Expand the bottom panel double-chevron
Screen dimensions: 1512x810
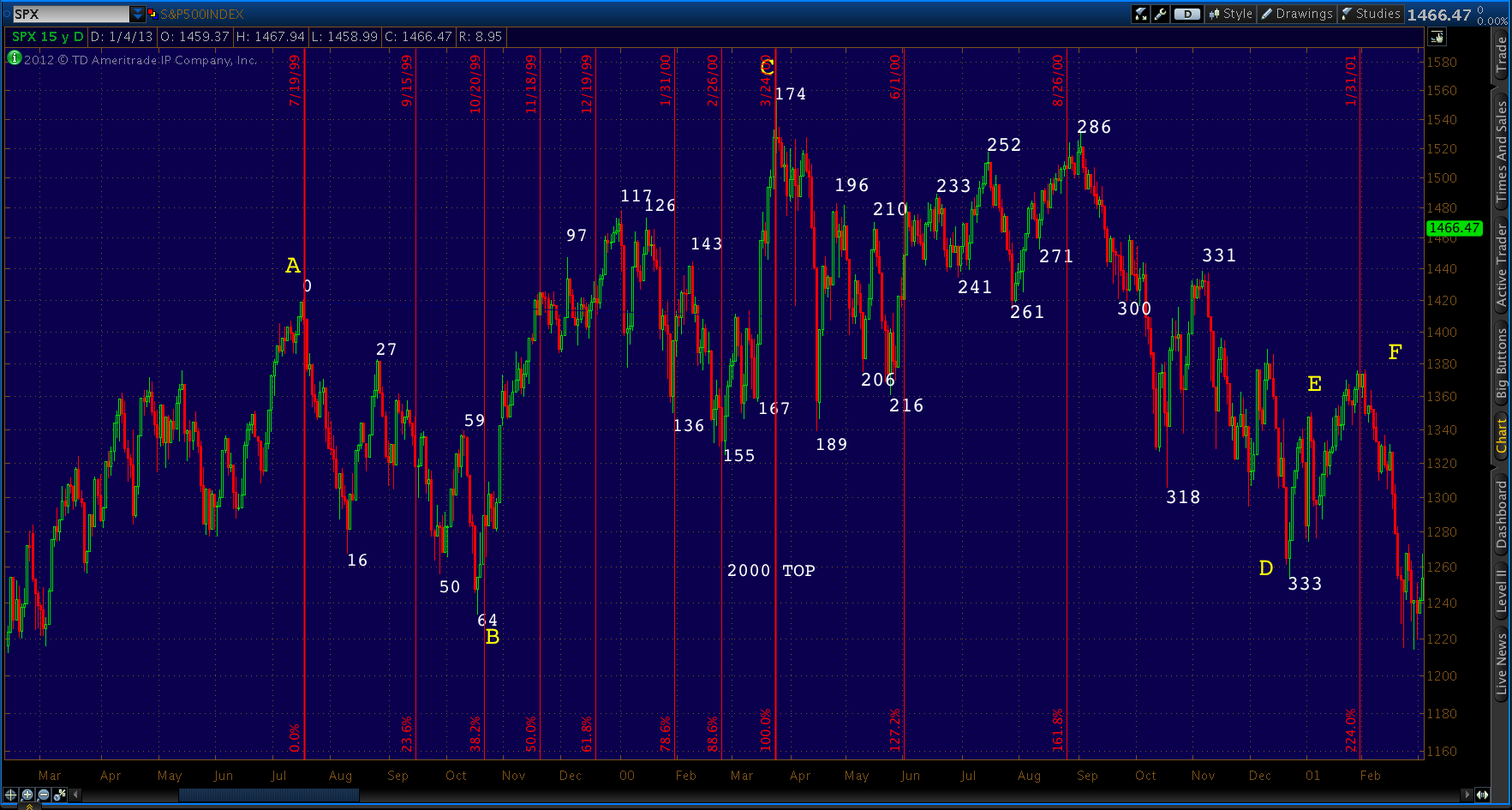(30, 807)
